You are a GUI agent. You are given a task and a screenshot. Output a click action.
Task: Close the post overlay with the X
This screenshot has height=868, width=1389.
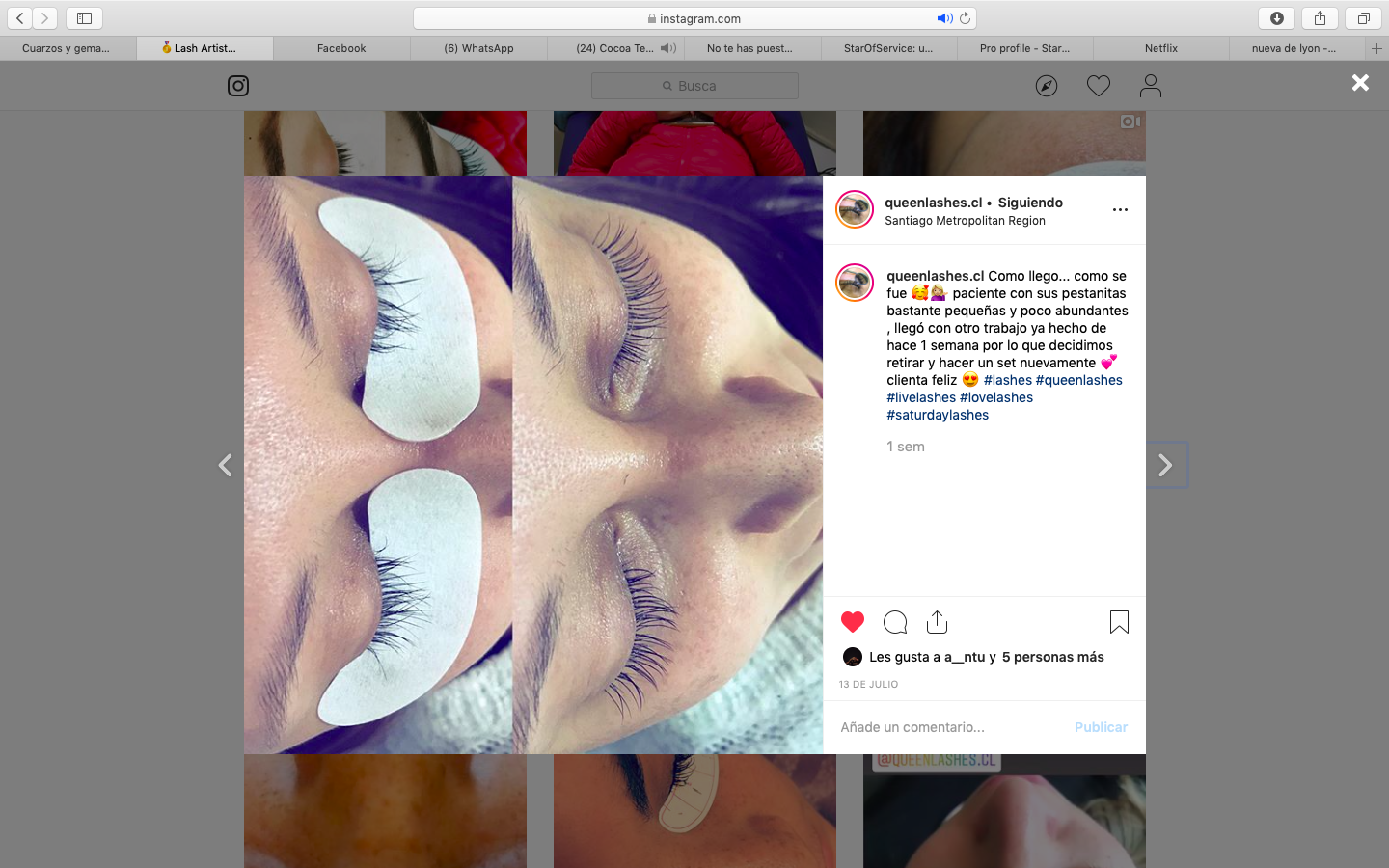point(1360,83)
